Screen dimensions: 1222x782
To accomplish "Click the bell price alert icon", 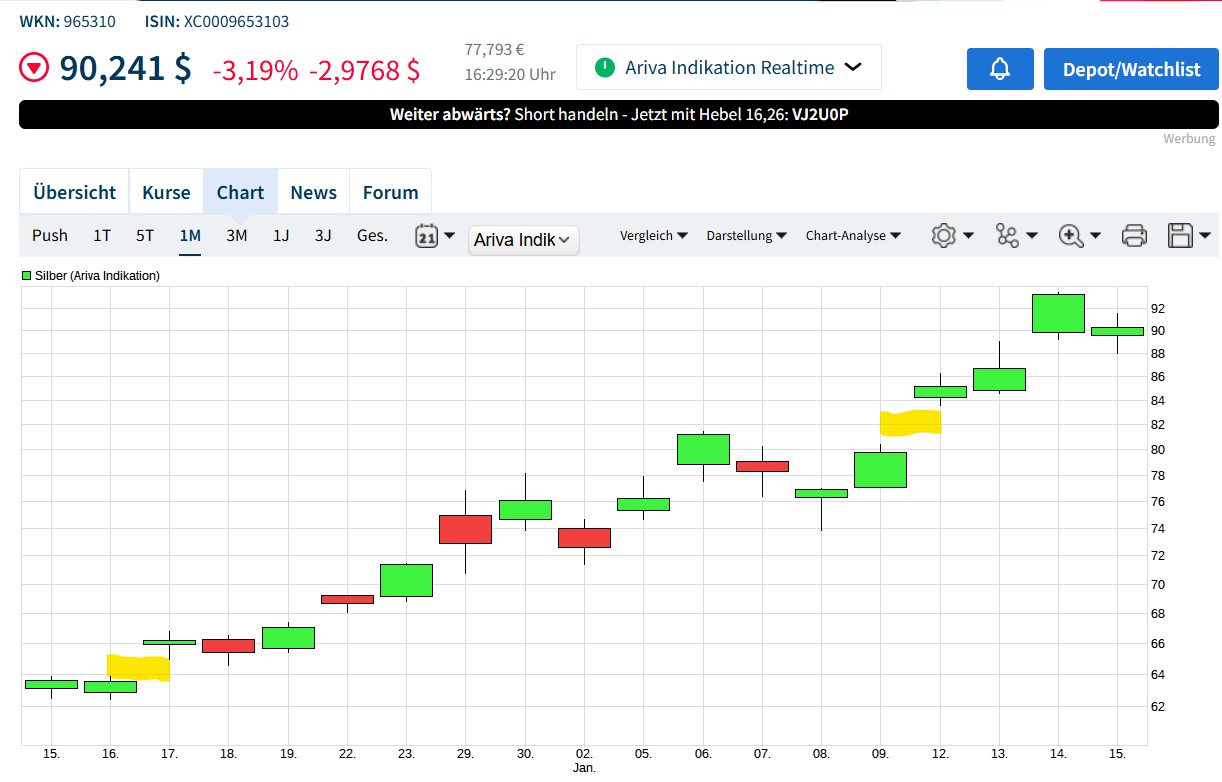I will [x=999, y=69].
